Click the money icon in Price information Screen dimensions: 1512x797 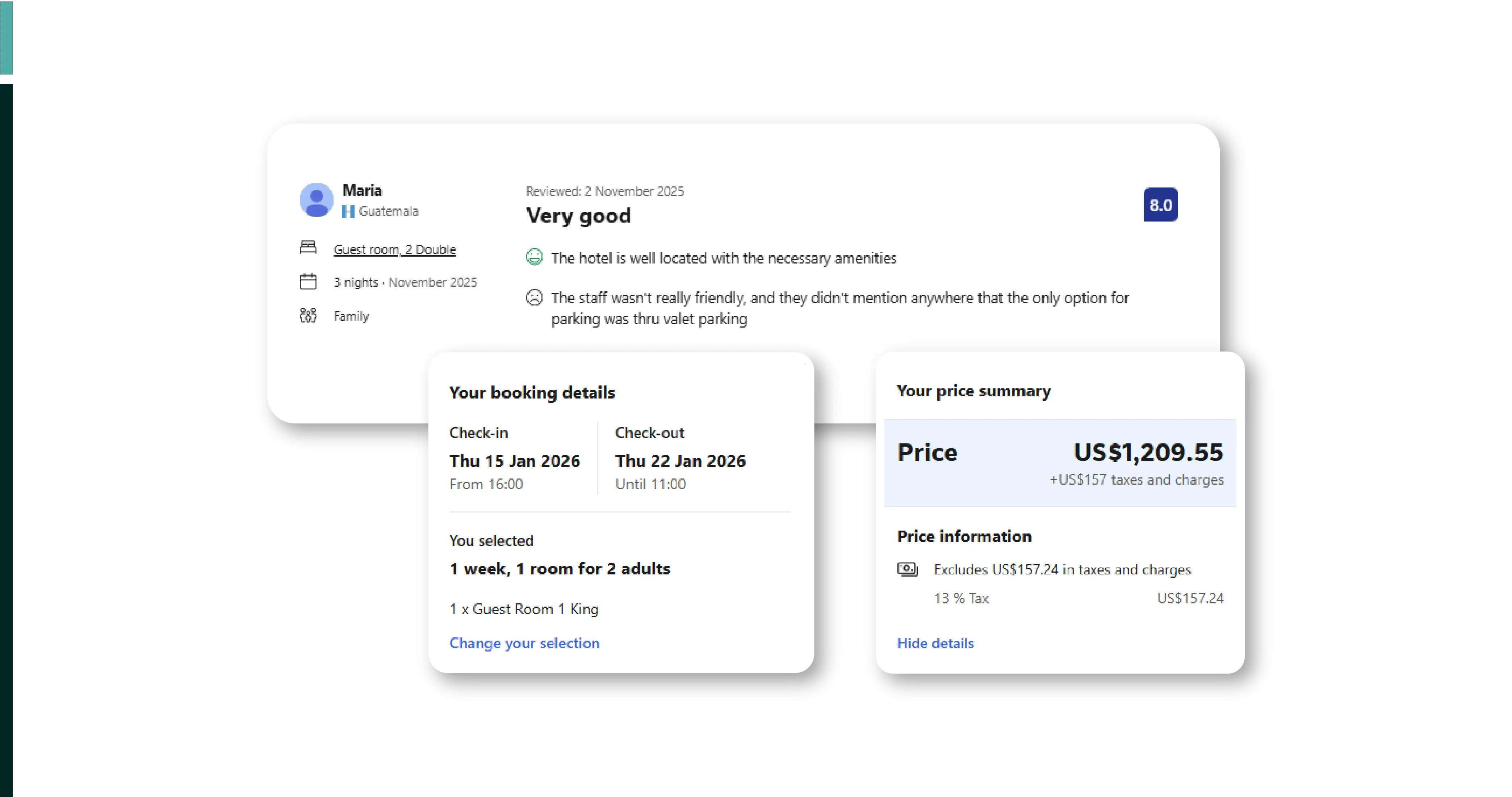point(908,569)
